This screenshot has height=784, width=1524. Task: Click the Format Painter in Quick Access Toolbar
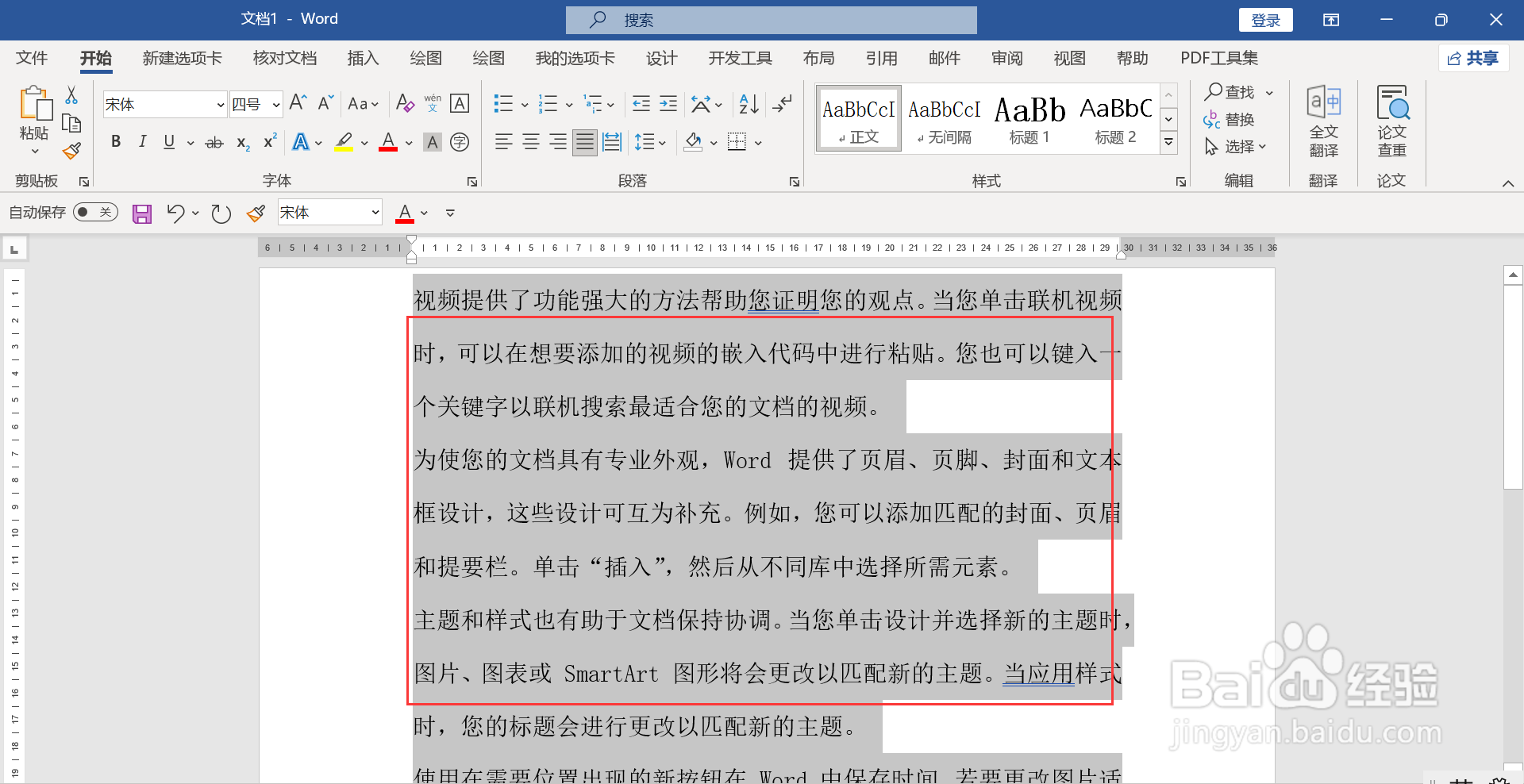click(256, 213)
